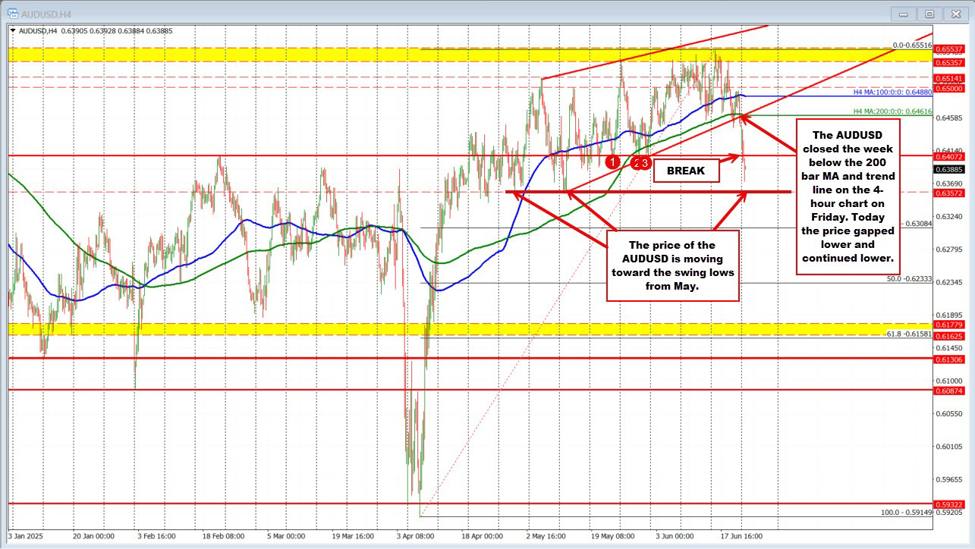Click the 3 Apr 08:00 date on time axis
The image size is (975, 549).
click(x=415, y=536)
